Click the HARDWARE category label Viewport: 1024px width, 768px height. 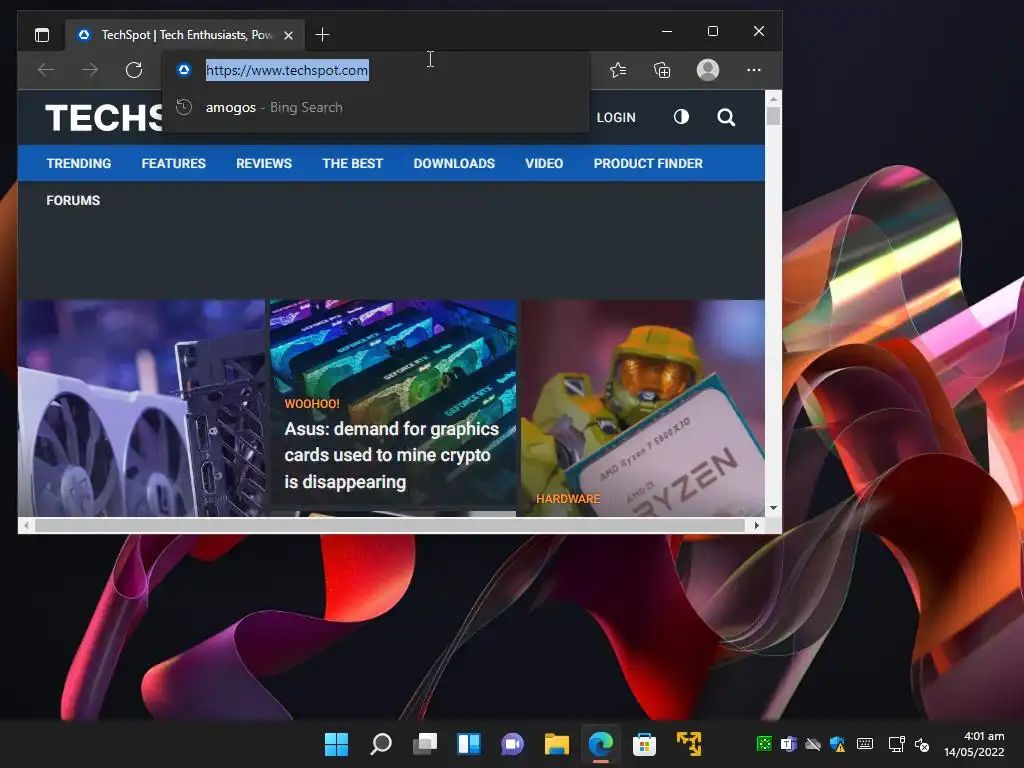(x=568, y=499)
